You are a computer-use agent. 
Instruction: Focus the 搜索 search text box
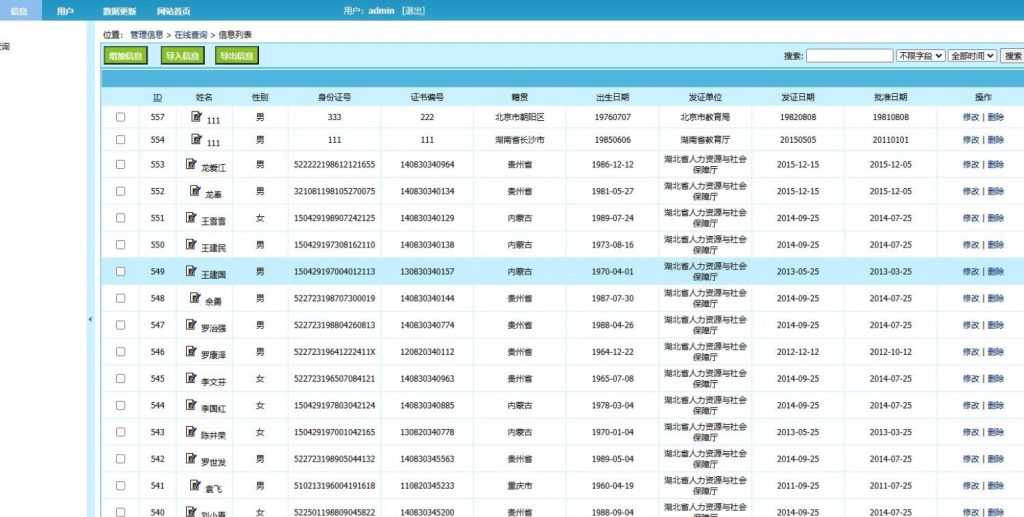tap(849, 56)
